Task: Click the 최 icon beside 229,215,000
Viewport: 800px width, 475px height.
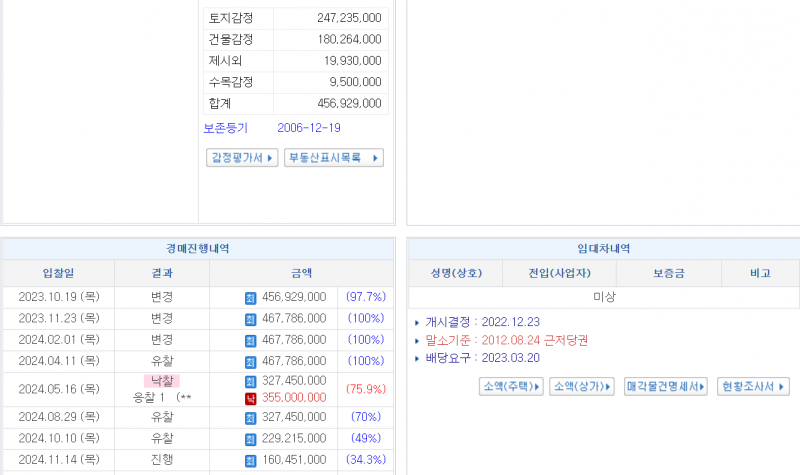Action: 250,438
